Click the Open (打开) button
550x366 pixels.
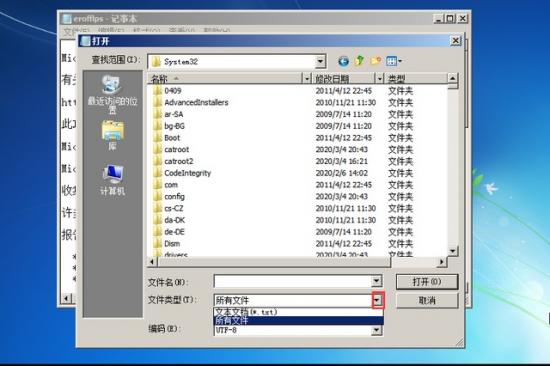pos(427,282)
